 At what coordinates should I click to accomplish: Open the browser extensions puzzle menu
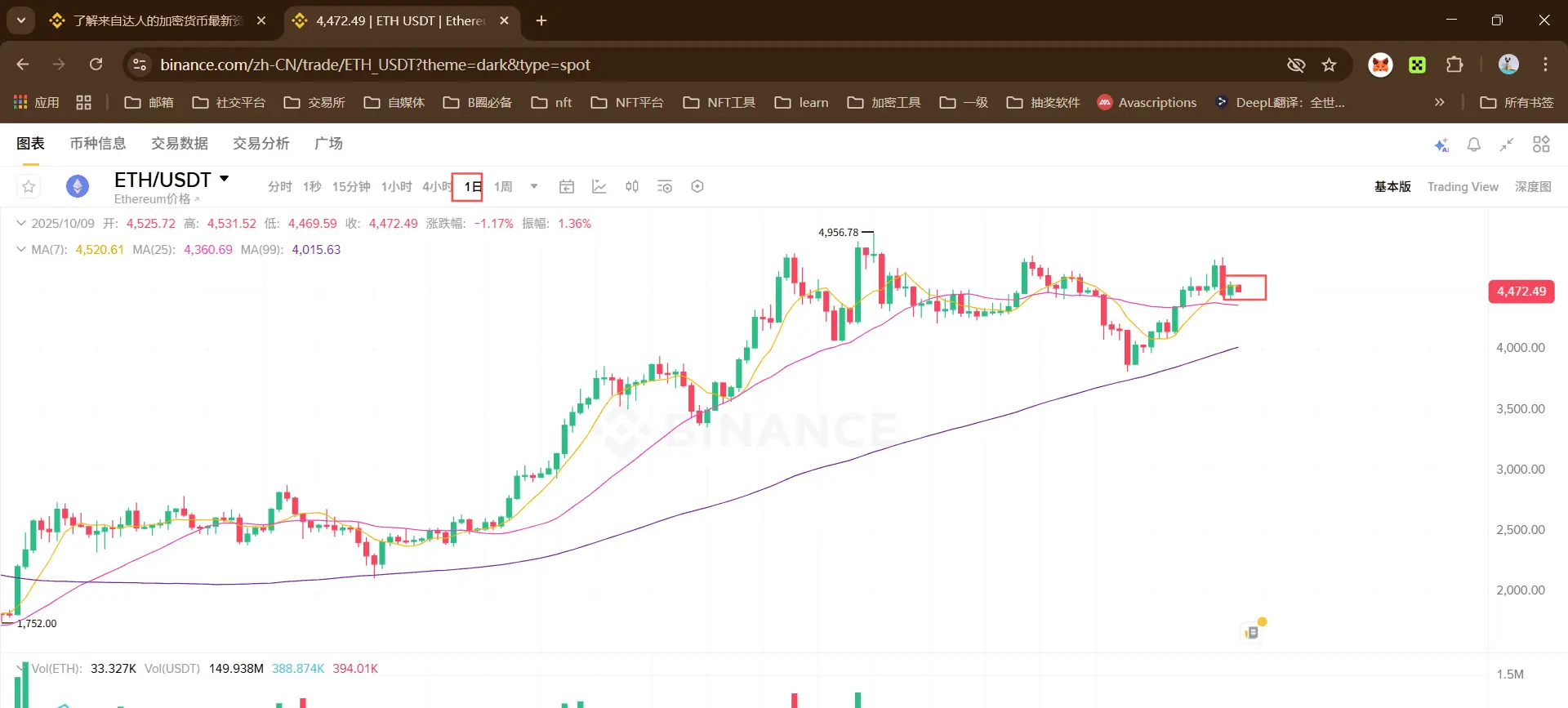(1454, 65)
